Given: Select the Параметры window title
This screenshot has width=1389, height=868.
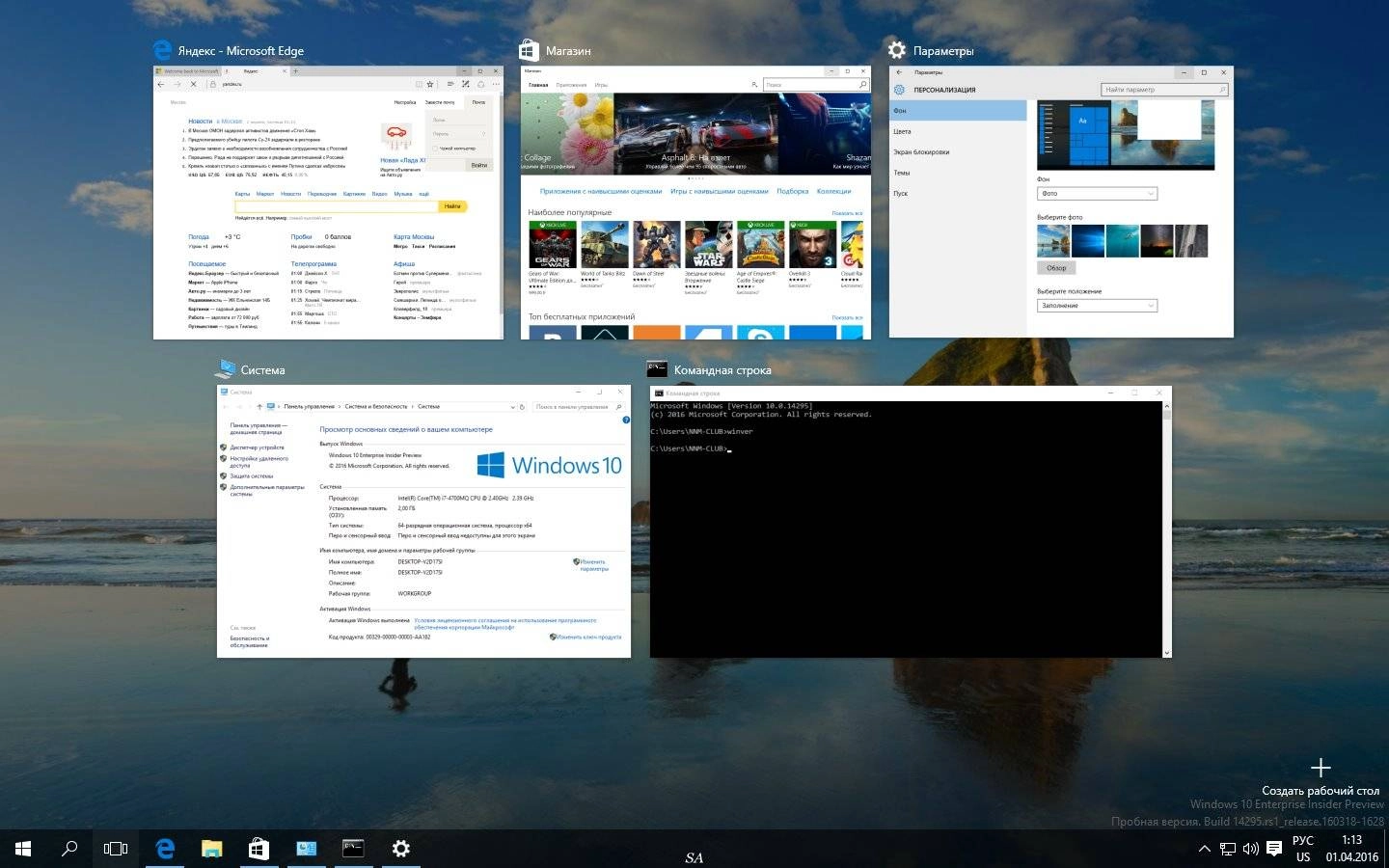Looking at the screenshot, I should point(943,51).
